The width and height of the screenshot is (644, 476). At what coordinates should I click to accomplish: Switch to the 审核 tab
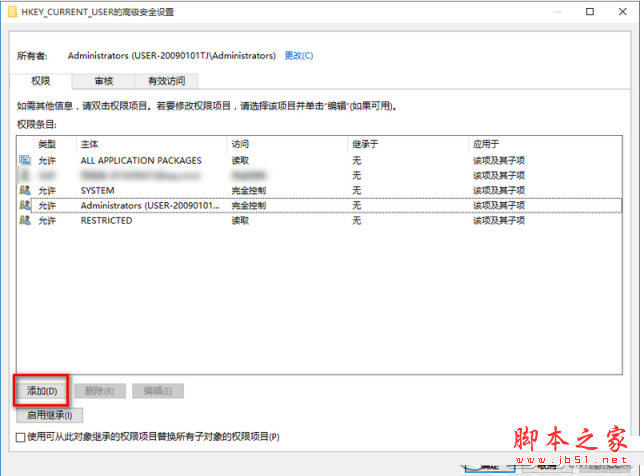pyautogui.click(x=104, y=81)
